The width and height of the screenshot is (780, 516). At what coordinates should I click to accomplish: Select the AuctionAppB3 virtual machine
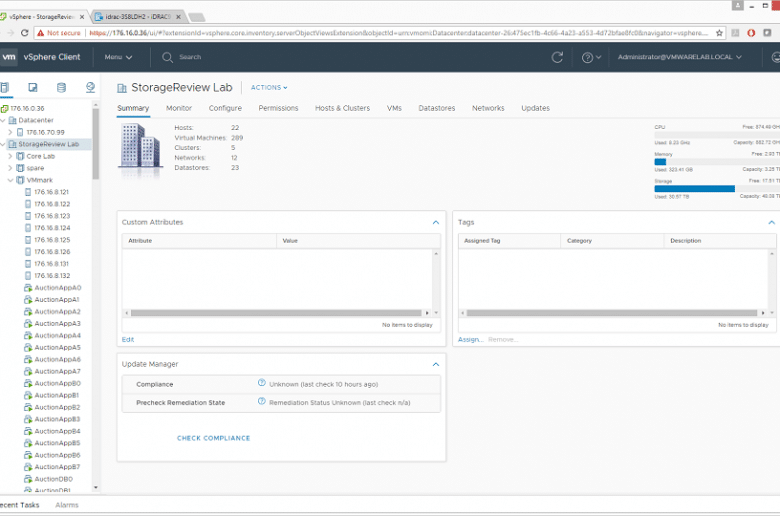coord(57,419)
